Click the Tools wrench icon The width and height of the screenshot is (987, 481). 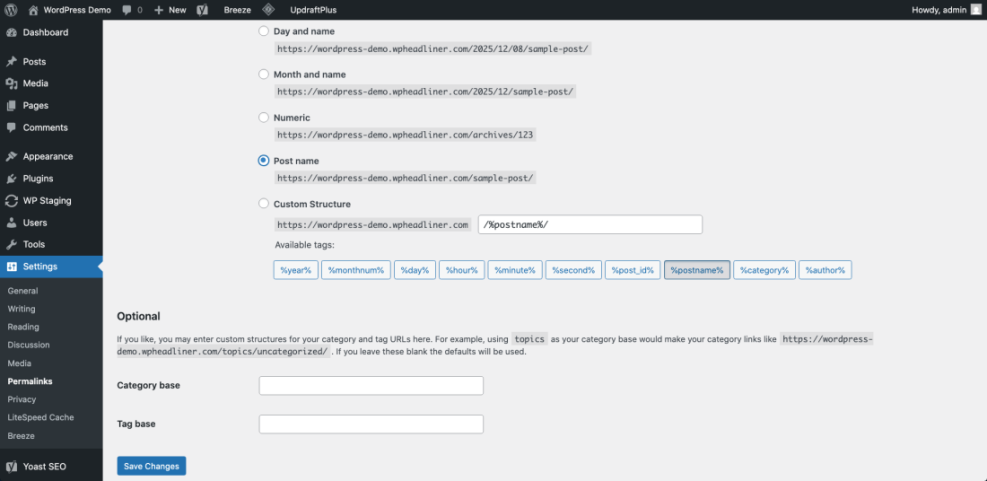11,244
